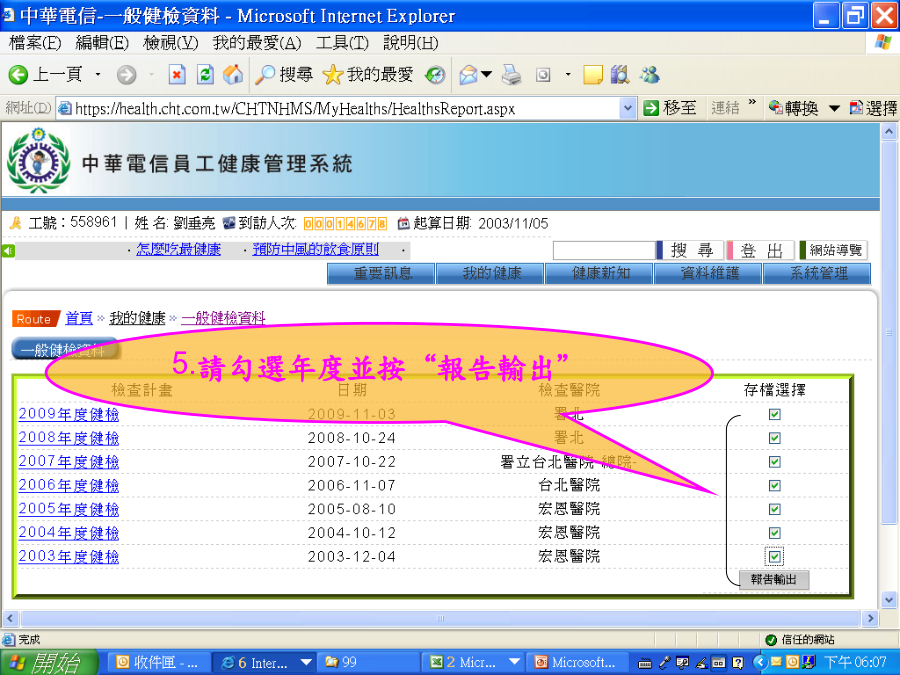Open the 系統管理 tab
This screenshot has width=900, height=675.
(x=817, y=273)
